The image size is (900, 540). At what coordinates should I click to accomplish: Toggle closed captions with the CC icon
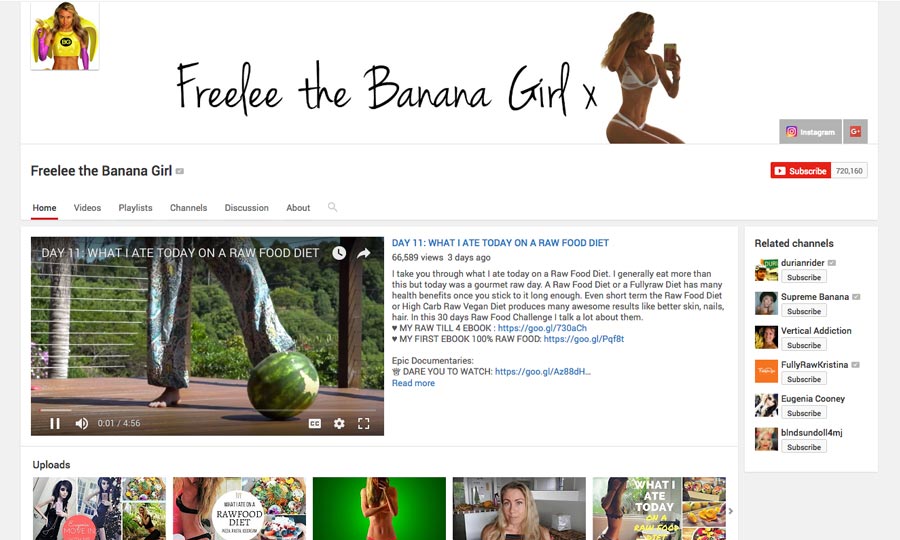[x=315, y=424]
